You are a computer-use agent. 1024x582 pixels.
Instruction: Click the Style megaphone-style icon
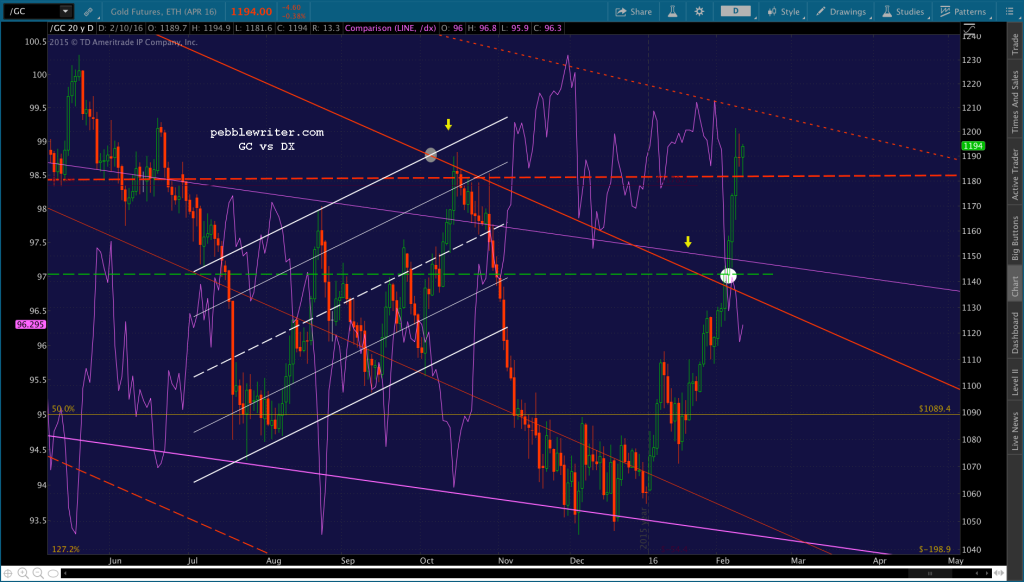pos(774,11)
